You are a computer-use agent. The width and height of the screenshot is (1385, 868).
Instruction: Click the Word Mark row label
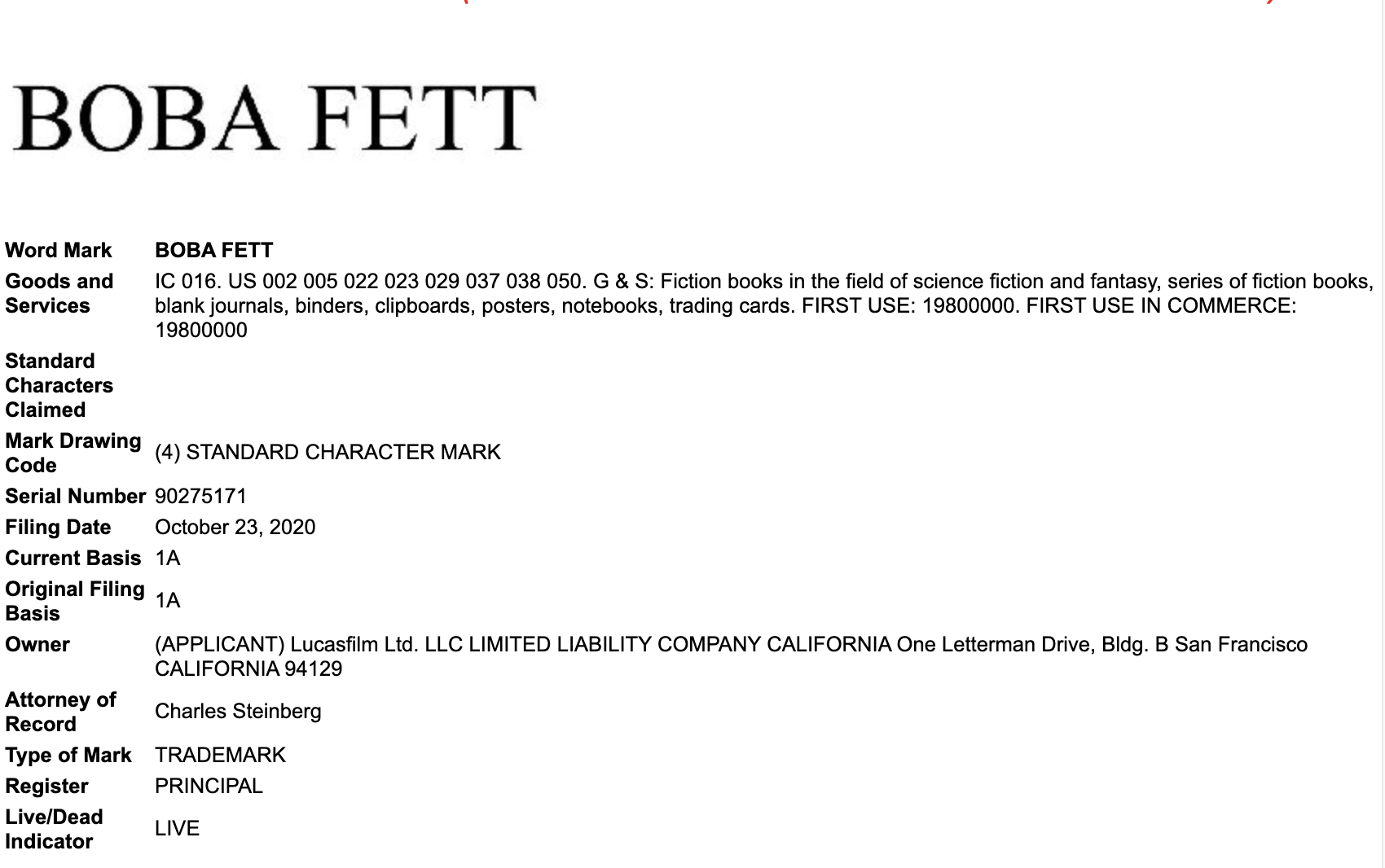(59, 250)
